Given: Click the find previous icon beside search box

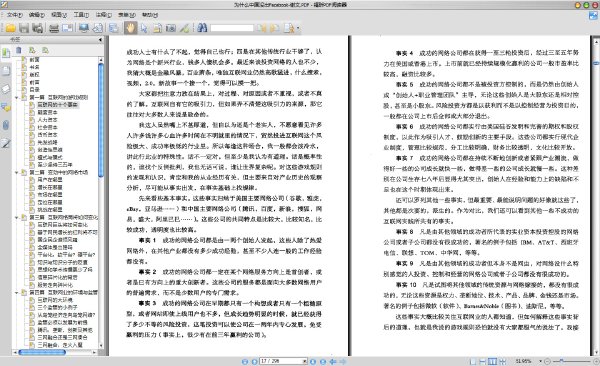Looking at the screenshot, I should point(261,28).
